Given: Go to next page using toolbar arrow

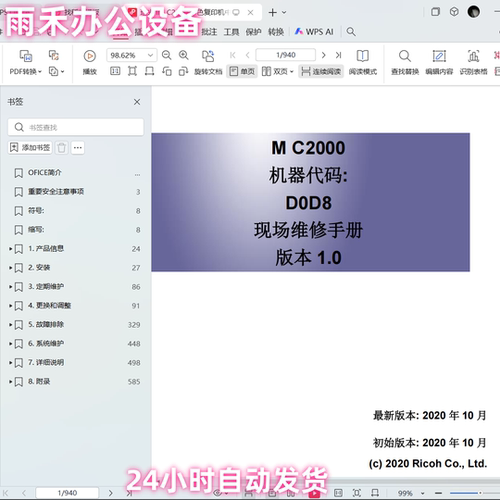Looking at the screenshot, I should click(323, 55).
